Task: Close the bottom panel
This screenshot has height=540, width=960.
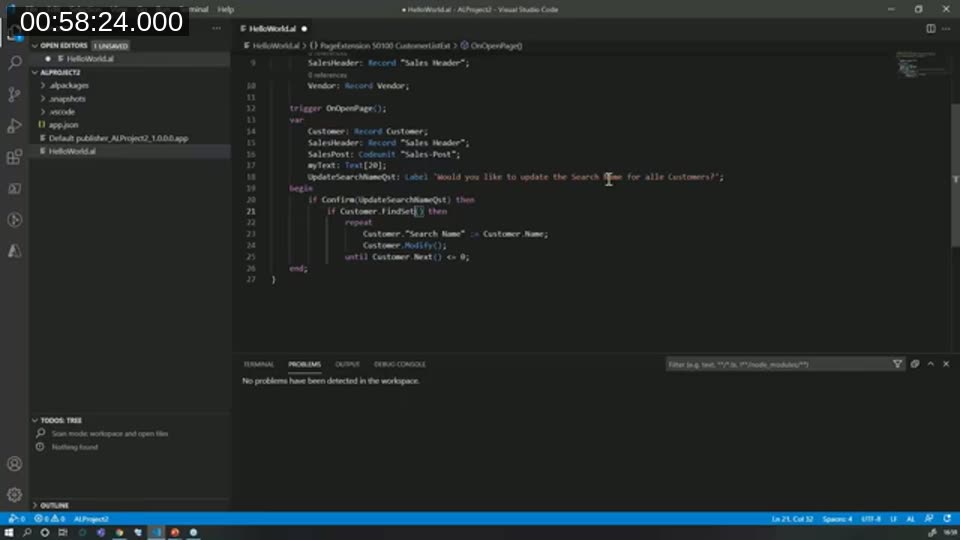Action: pyautogui.click(x=946, y=364)
